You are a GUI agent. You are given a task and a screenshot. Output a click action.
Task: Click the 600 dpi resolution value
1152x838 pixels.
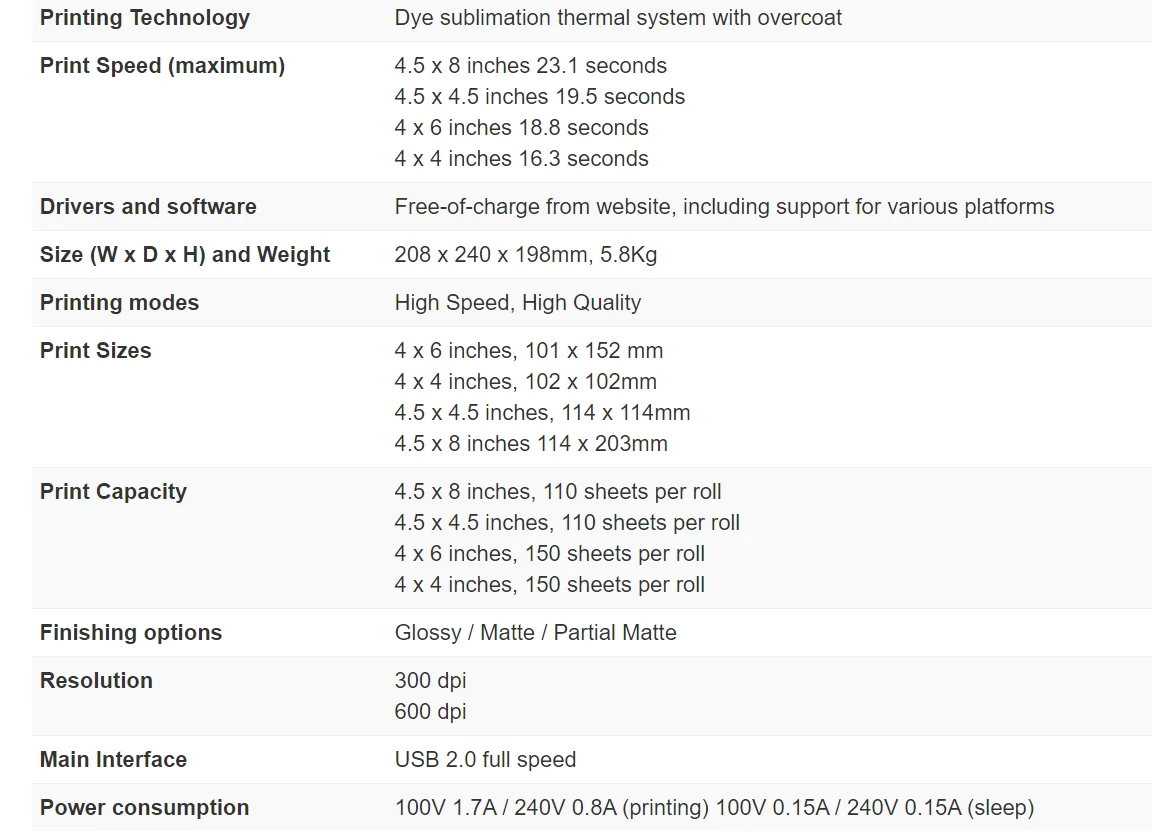(431, 712)
